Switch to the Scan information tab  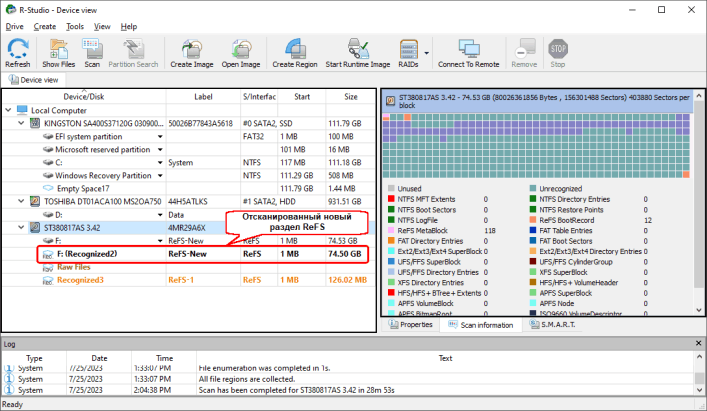(x=481, y=325)
